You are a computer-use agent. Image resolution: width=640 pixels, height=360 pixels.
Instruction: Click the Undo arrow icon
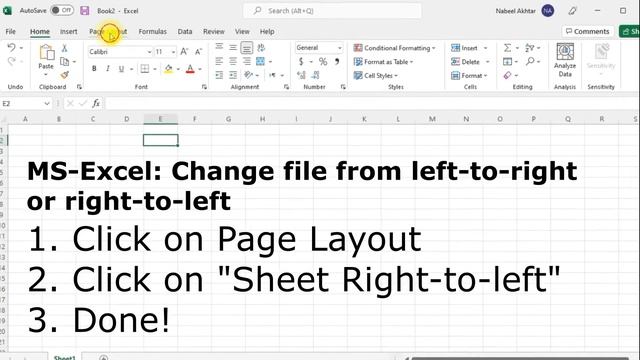point(11,48)
